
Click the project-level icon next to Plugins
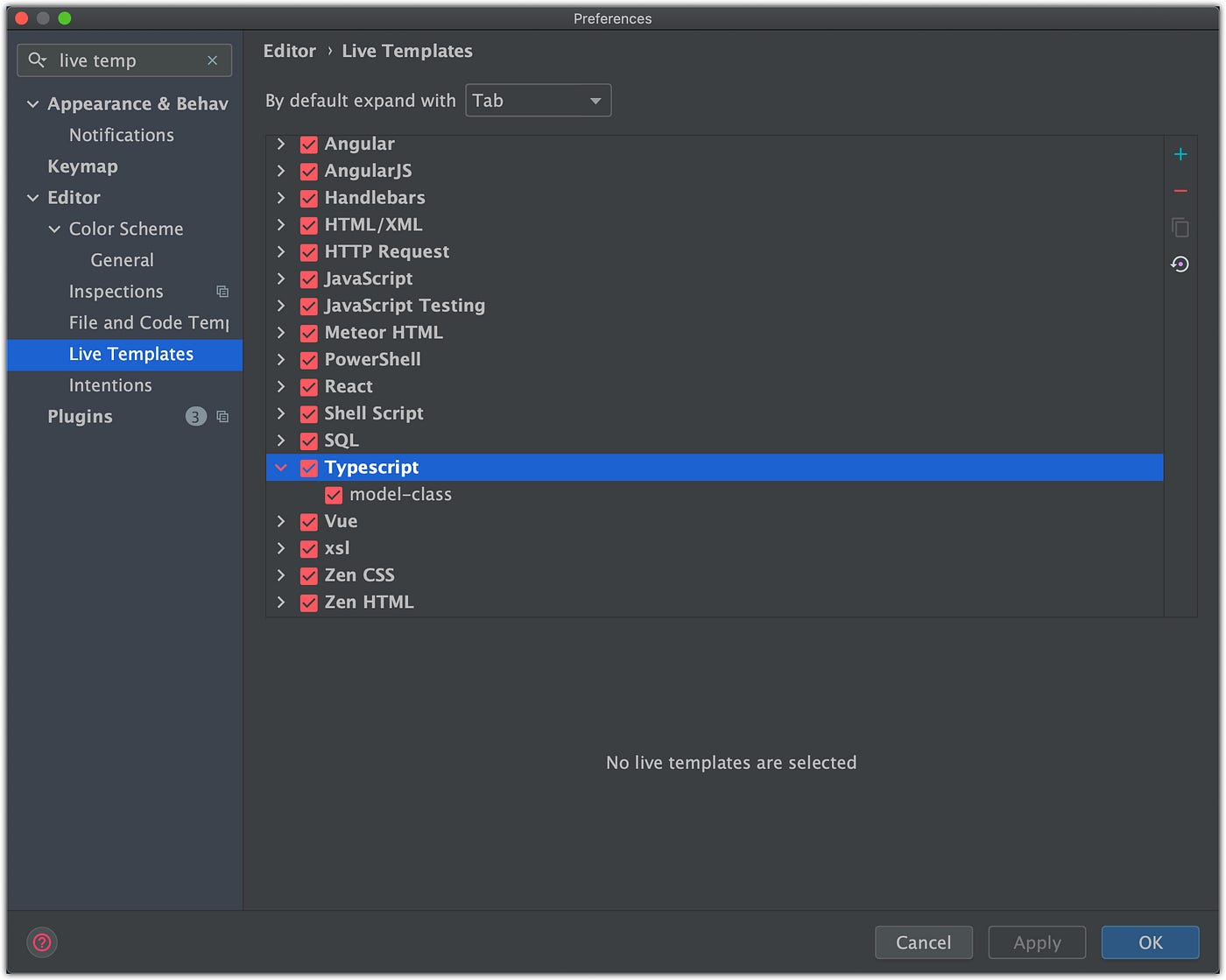point(222,417)
